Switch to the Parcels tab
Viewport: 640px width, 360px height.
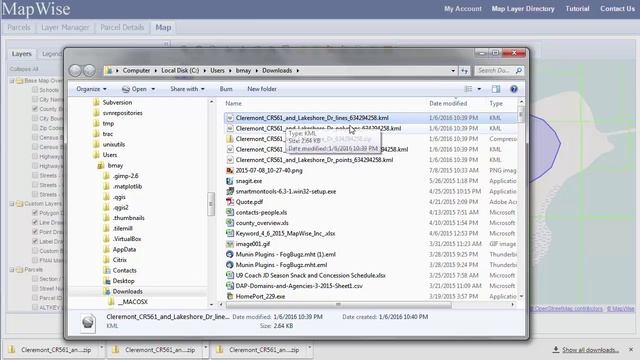[19, 27]
